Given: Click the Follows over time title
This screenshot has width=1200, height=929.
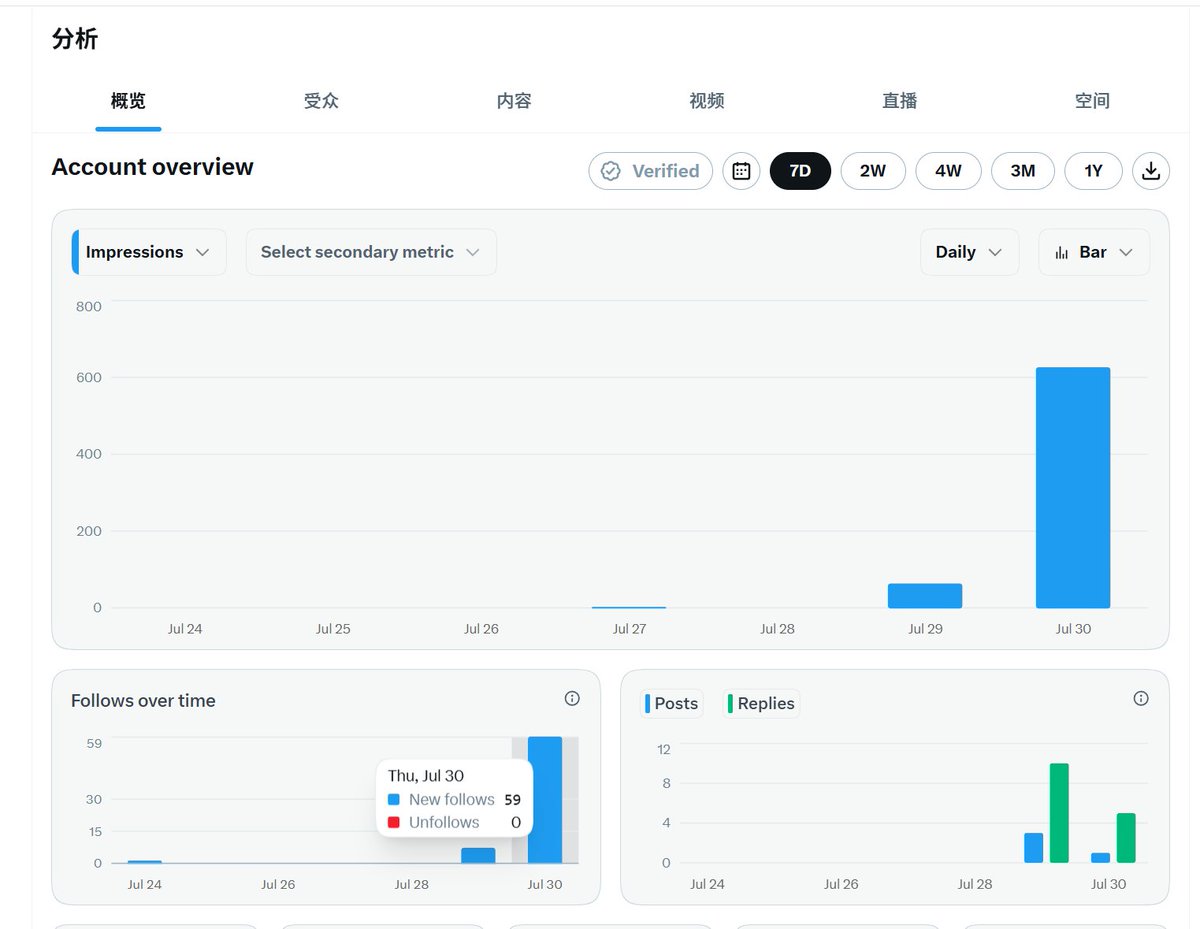Looking at the screenshot, I should click(x=143, y=701).
